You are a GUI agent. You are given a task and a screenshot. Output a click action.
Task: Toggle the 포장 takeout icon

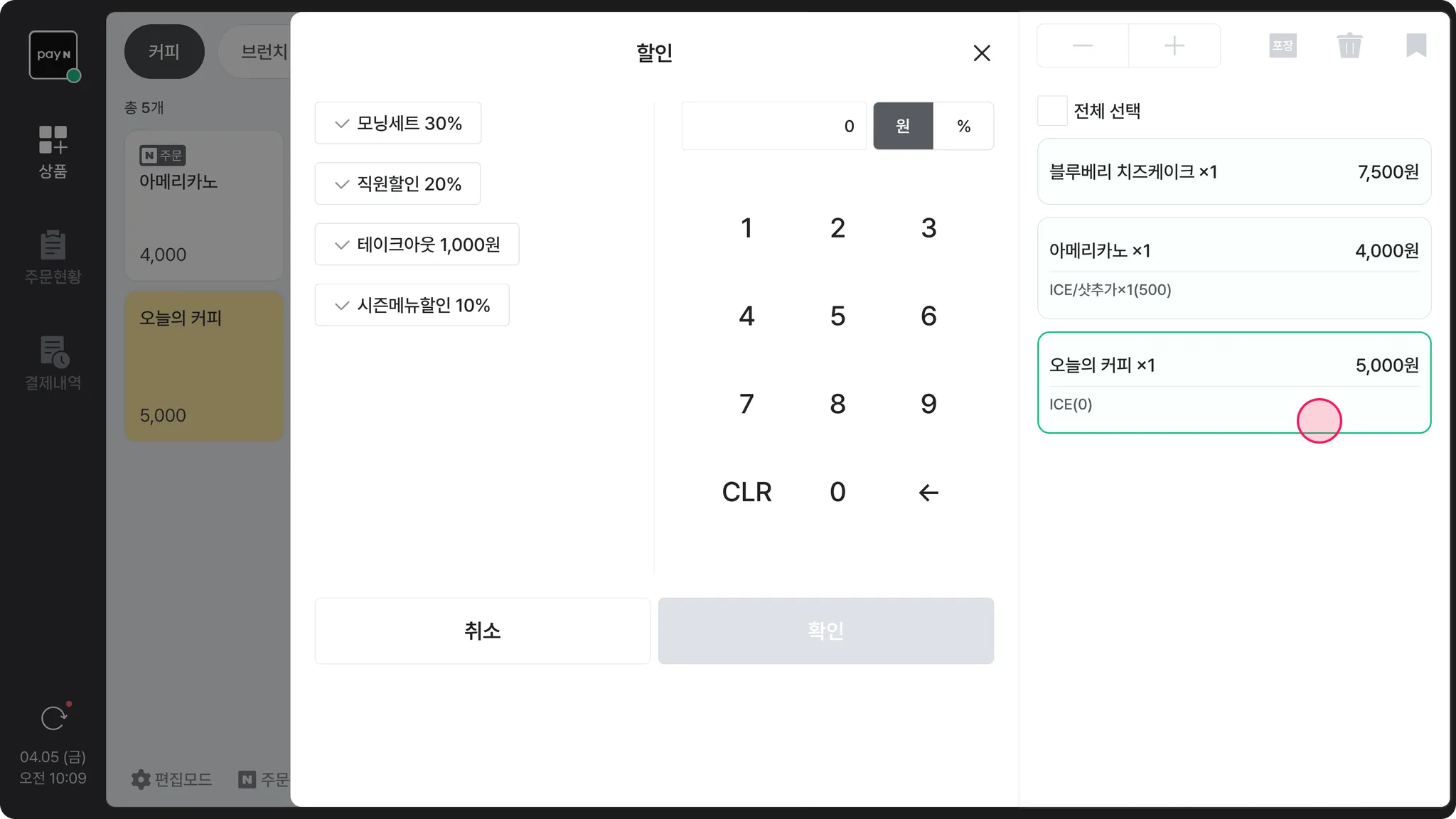(x=1283, y=46)
